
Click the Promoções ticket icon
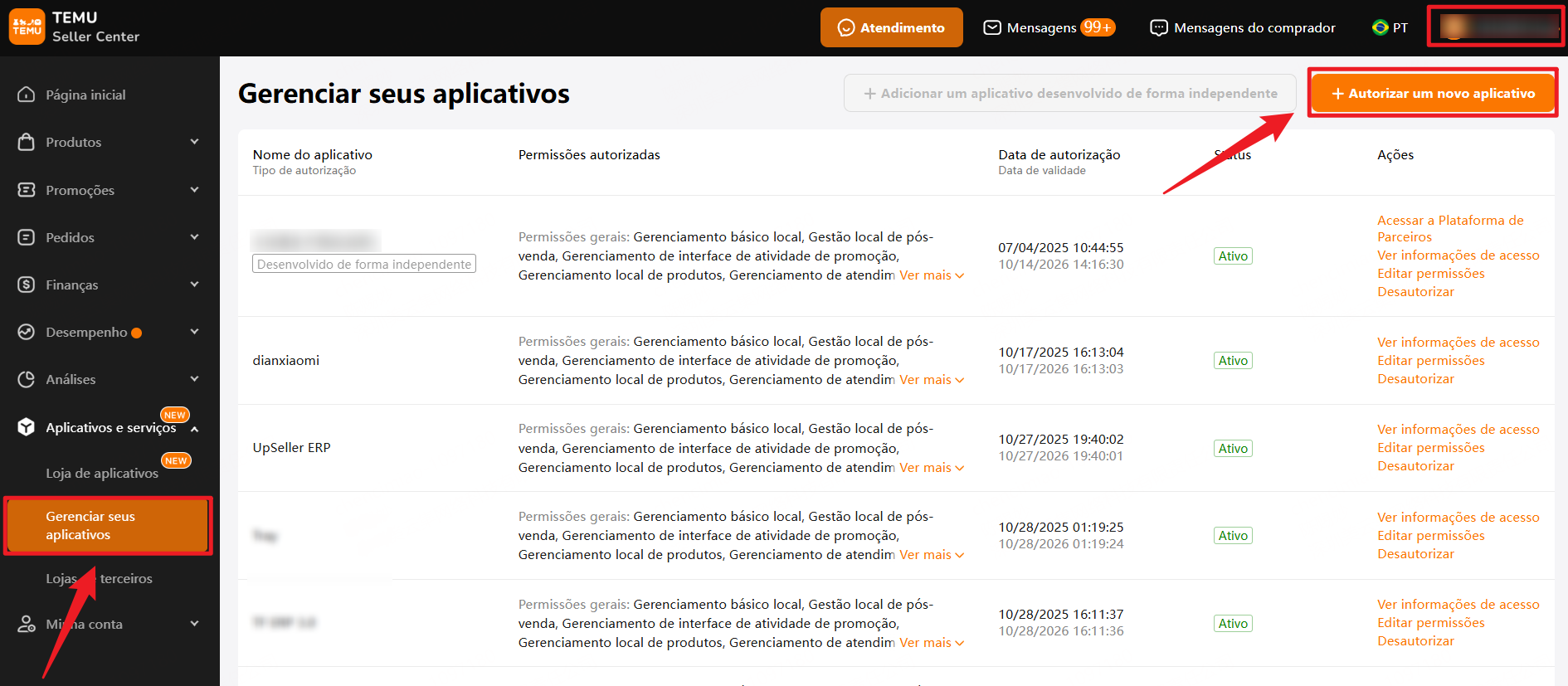coord(27,190)
